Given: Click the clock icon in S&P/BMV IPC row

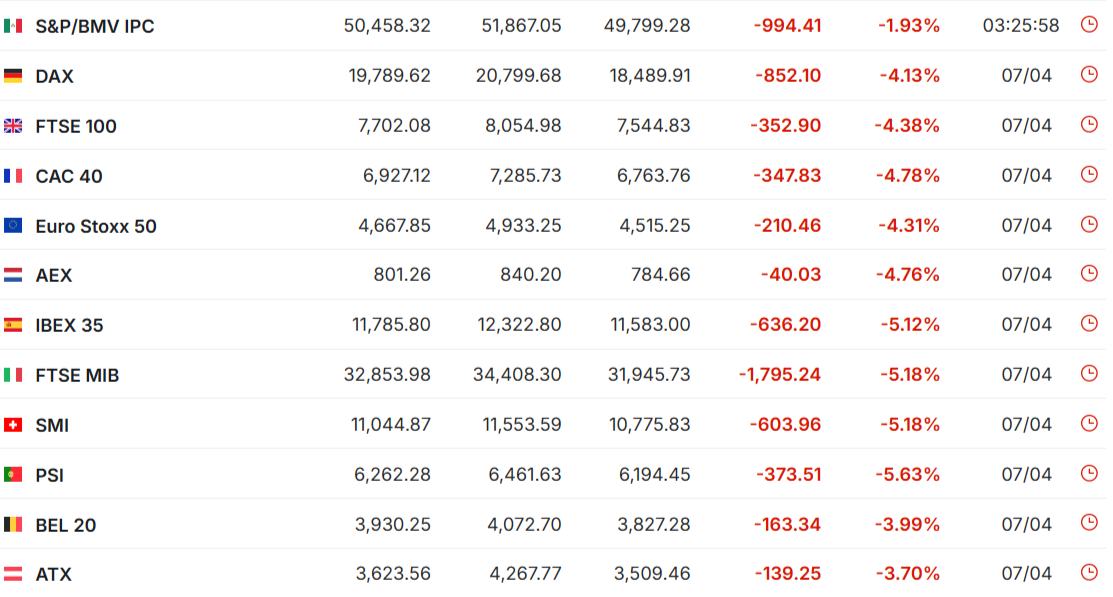Looking at the screenshot, I should (x=1089, y=24).
